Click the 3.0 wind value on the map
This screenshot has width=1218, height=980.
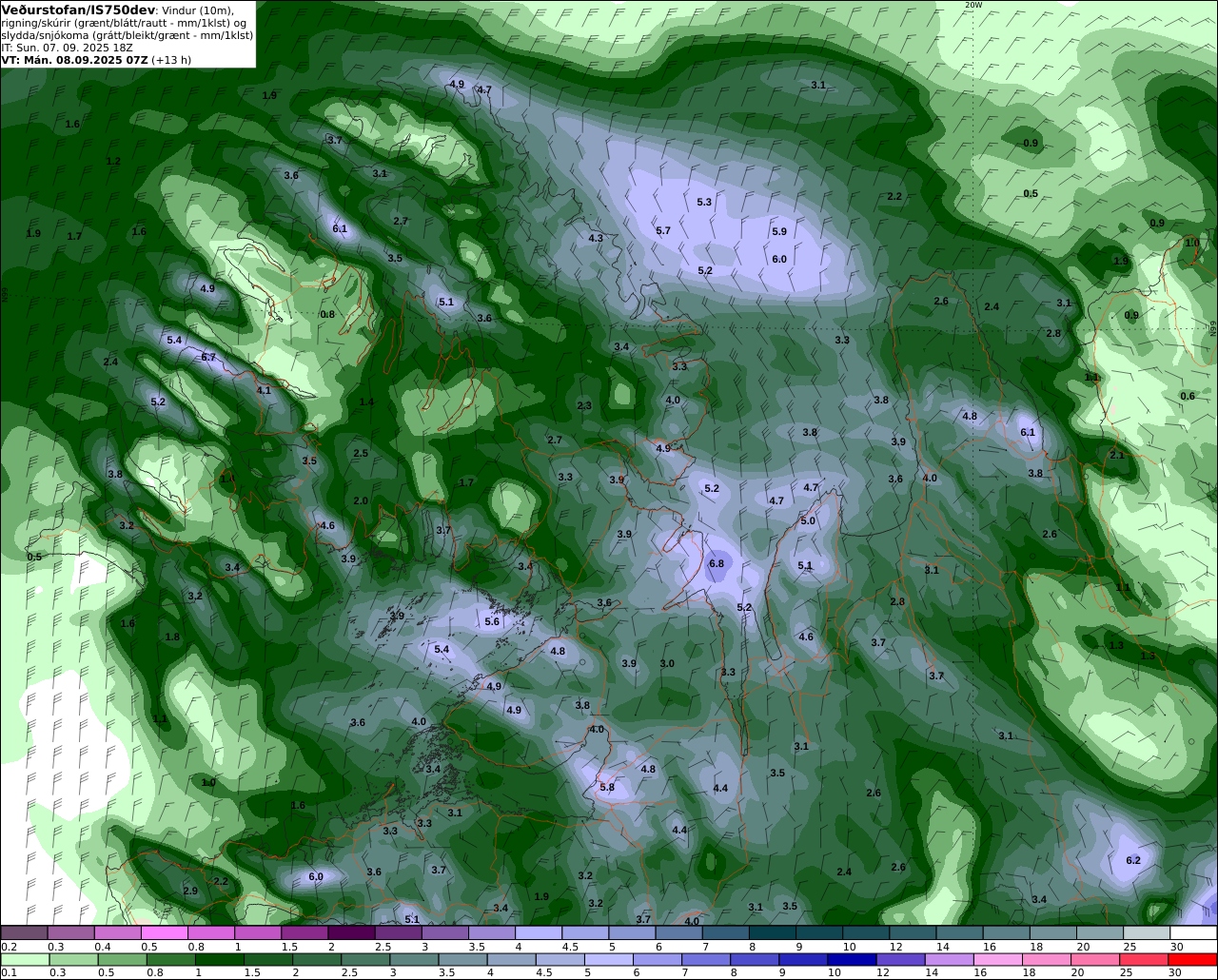click(667, 663)
